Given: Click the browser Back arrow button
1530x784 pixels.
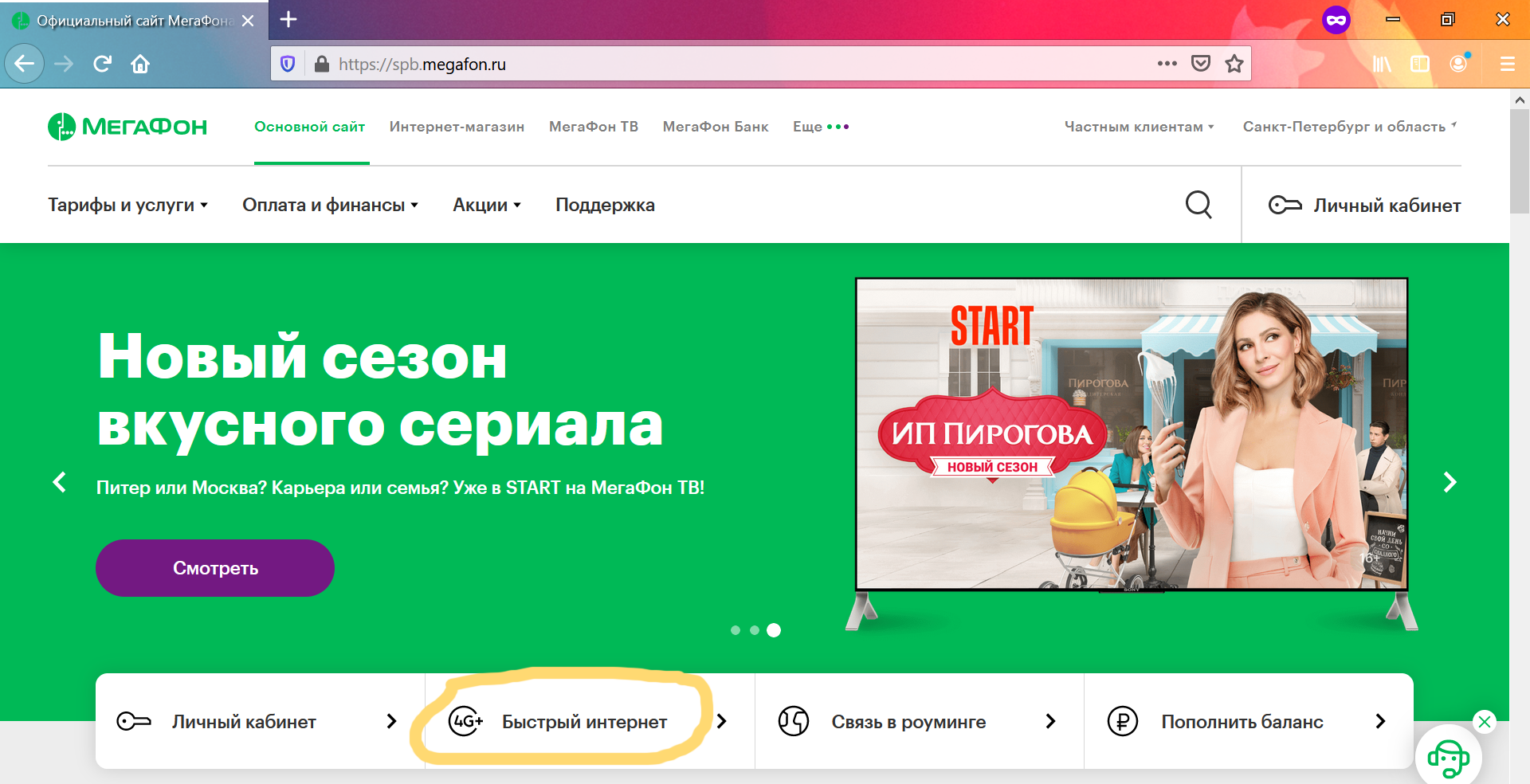Looking at the screenshot, I should (25, 64).
